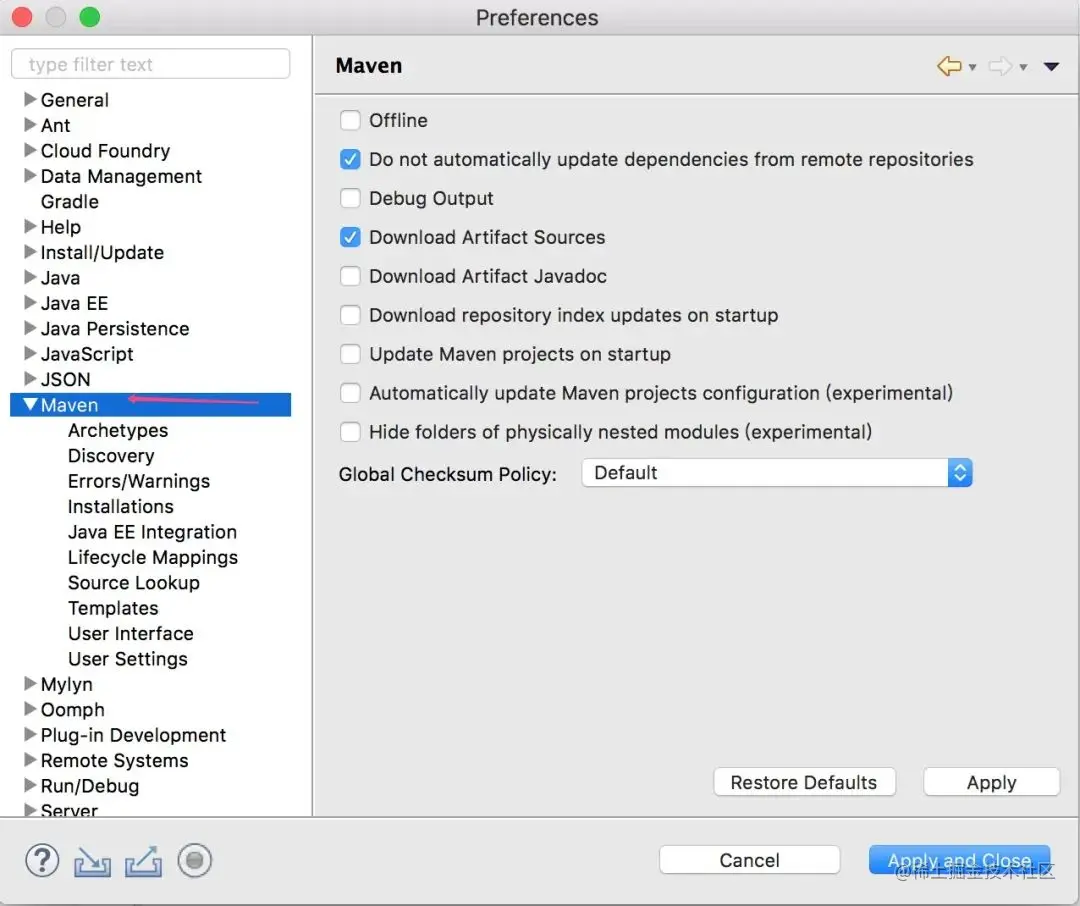The height and width of the screenshot is (906, 1080).
Task: Expand the Mylyn tree node
Action: click(30, 683)
